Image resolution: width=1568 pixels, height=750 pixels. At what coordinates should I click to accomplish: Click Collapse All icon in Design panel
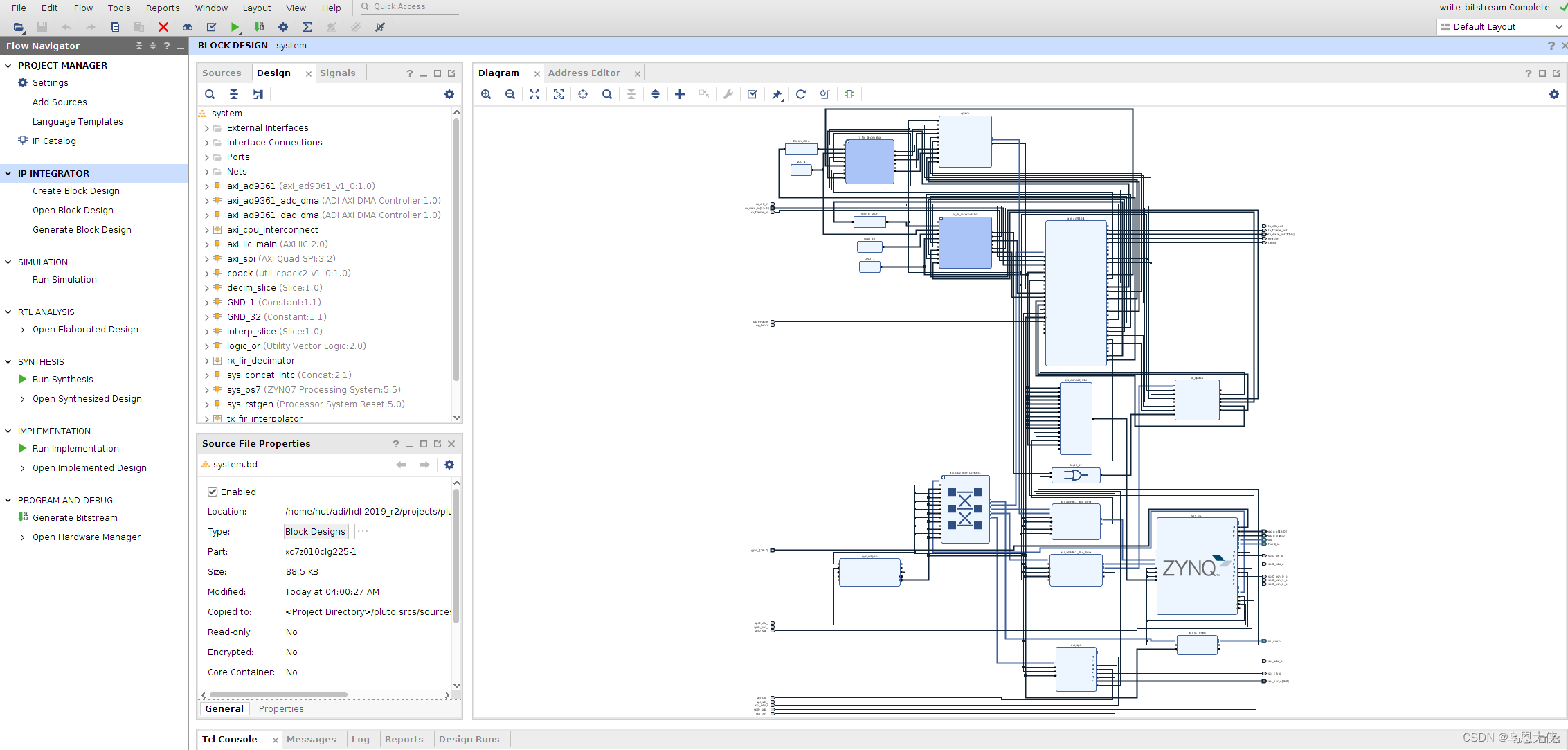[x=234, y=94]
